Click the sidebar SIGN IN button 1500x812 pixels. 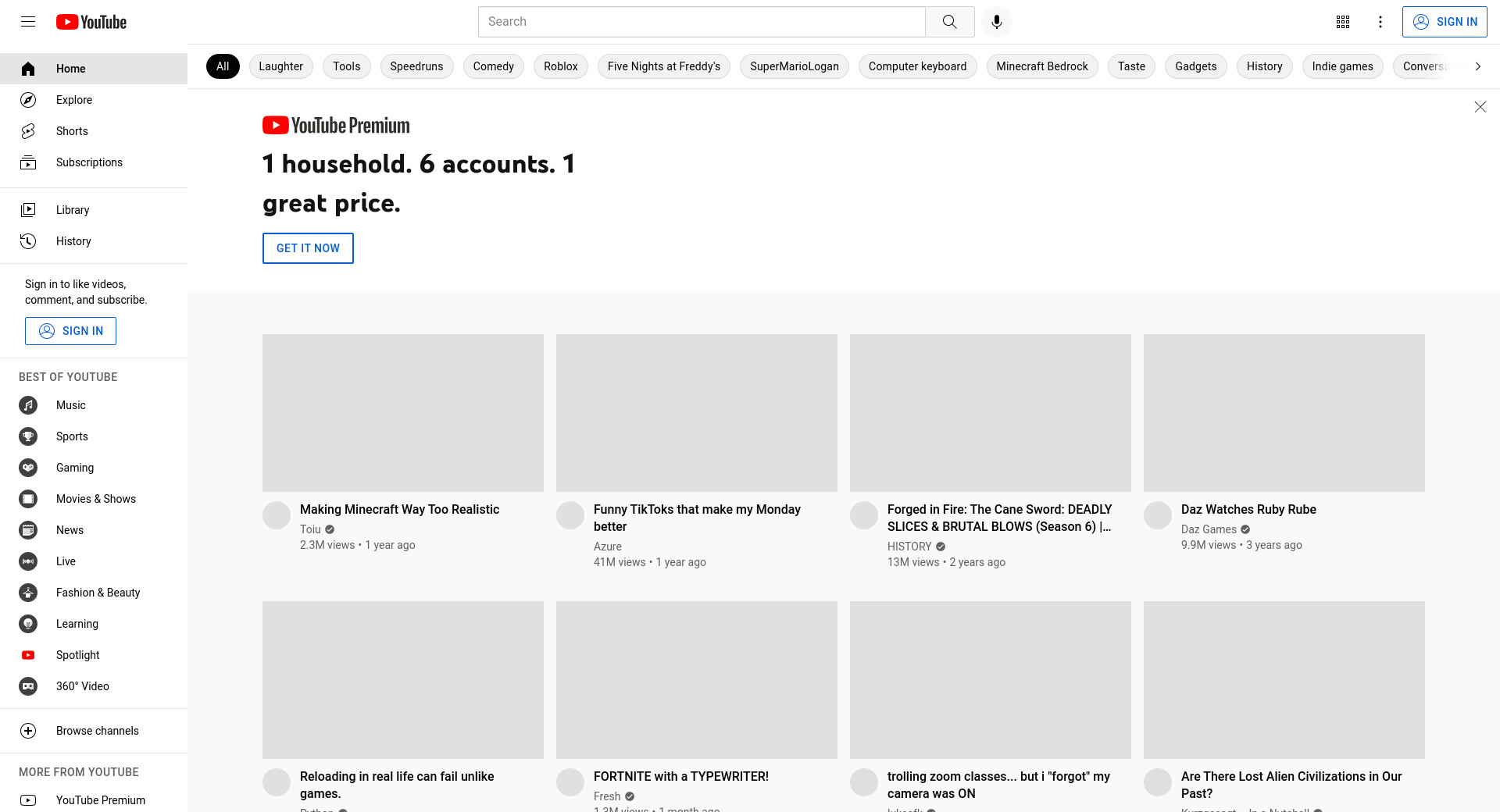click(x=70, y=331)
